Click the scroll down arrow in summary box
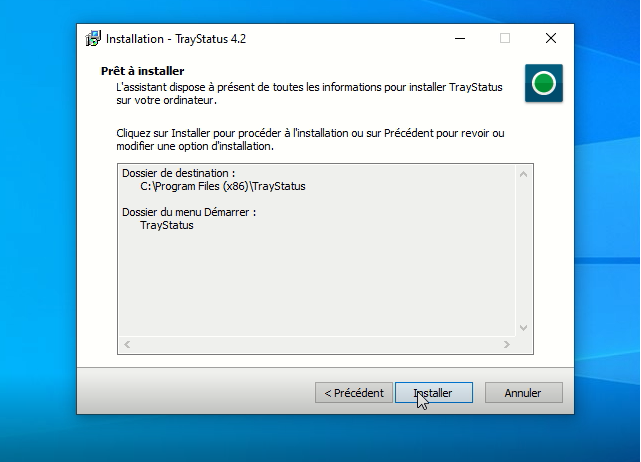This screenshot has height=462, width=641. [523, 328]
